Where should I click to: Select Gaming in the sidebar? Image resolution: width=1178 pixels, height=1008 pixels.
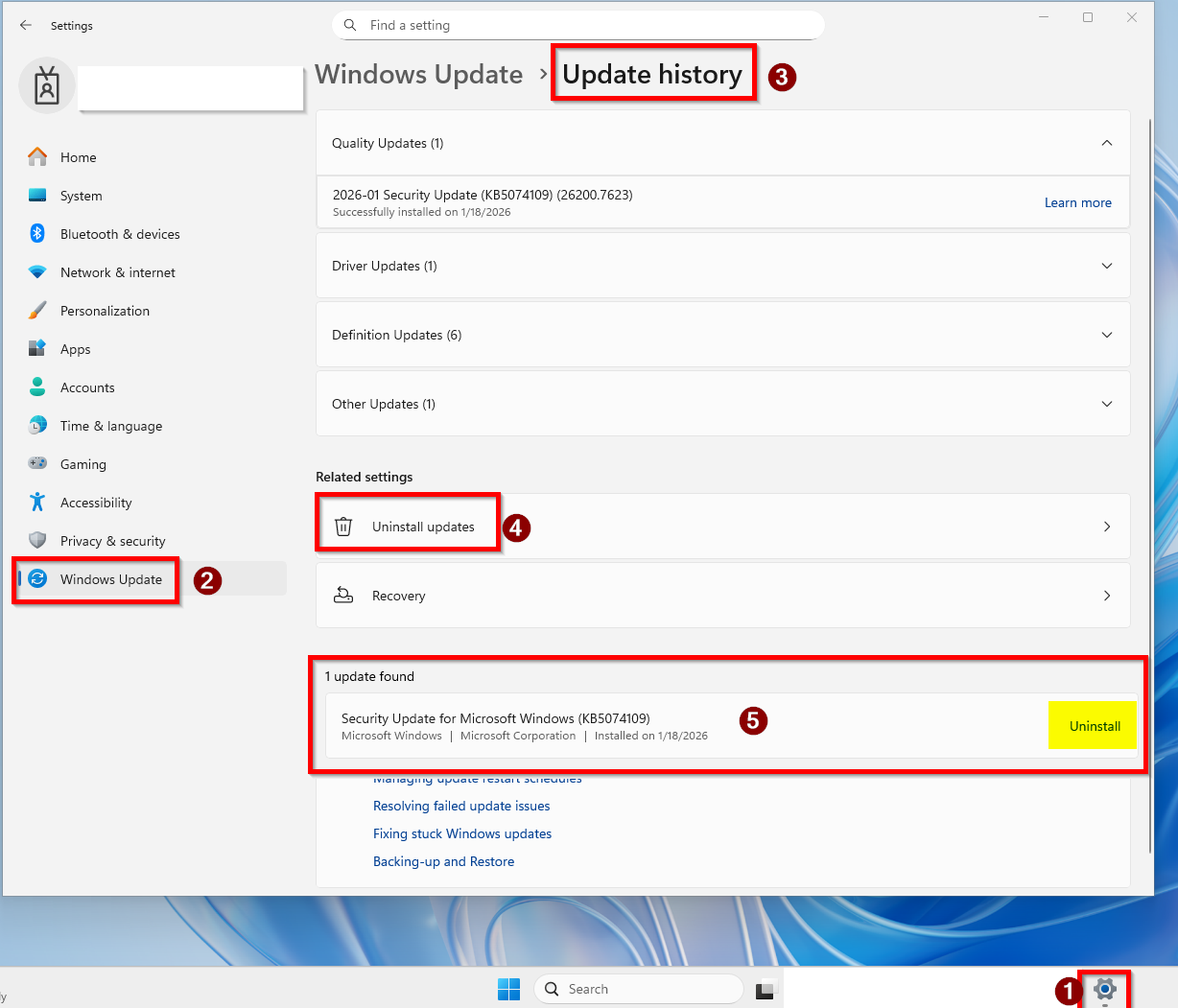pos(151,464)
